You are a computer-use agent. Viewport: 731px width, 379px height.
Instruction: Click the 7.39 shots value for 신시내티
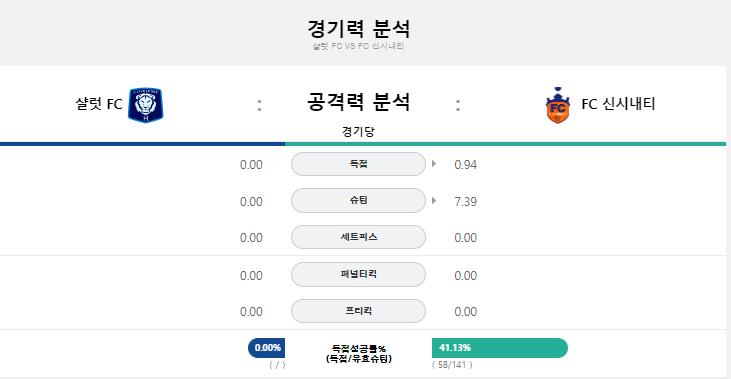coord(465,201)
